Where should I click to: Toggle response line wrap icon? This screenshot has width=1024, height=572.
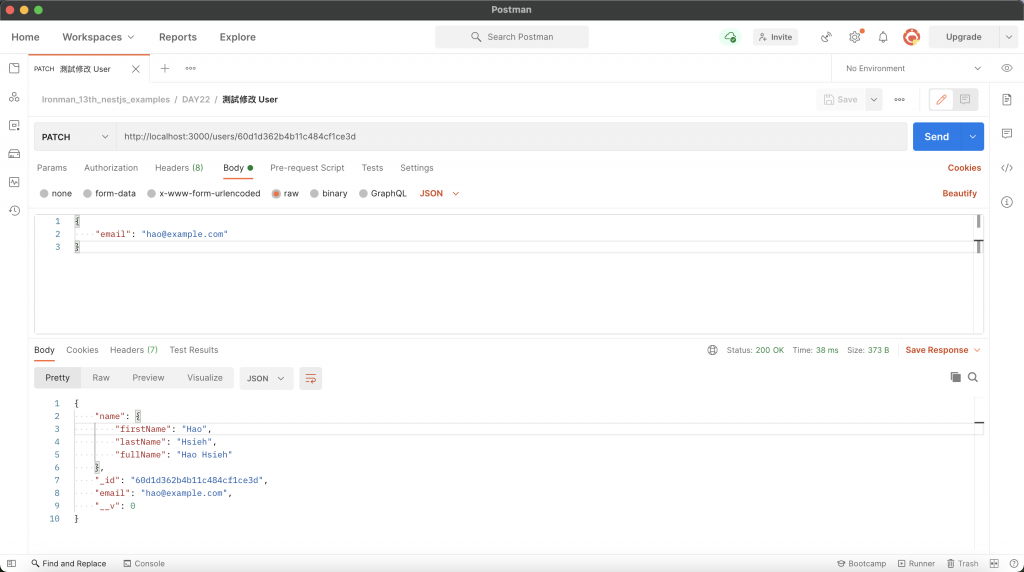coord(310,379)
